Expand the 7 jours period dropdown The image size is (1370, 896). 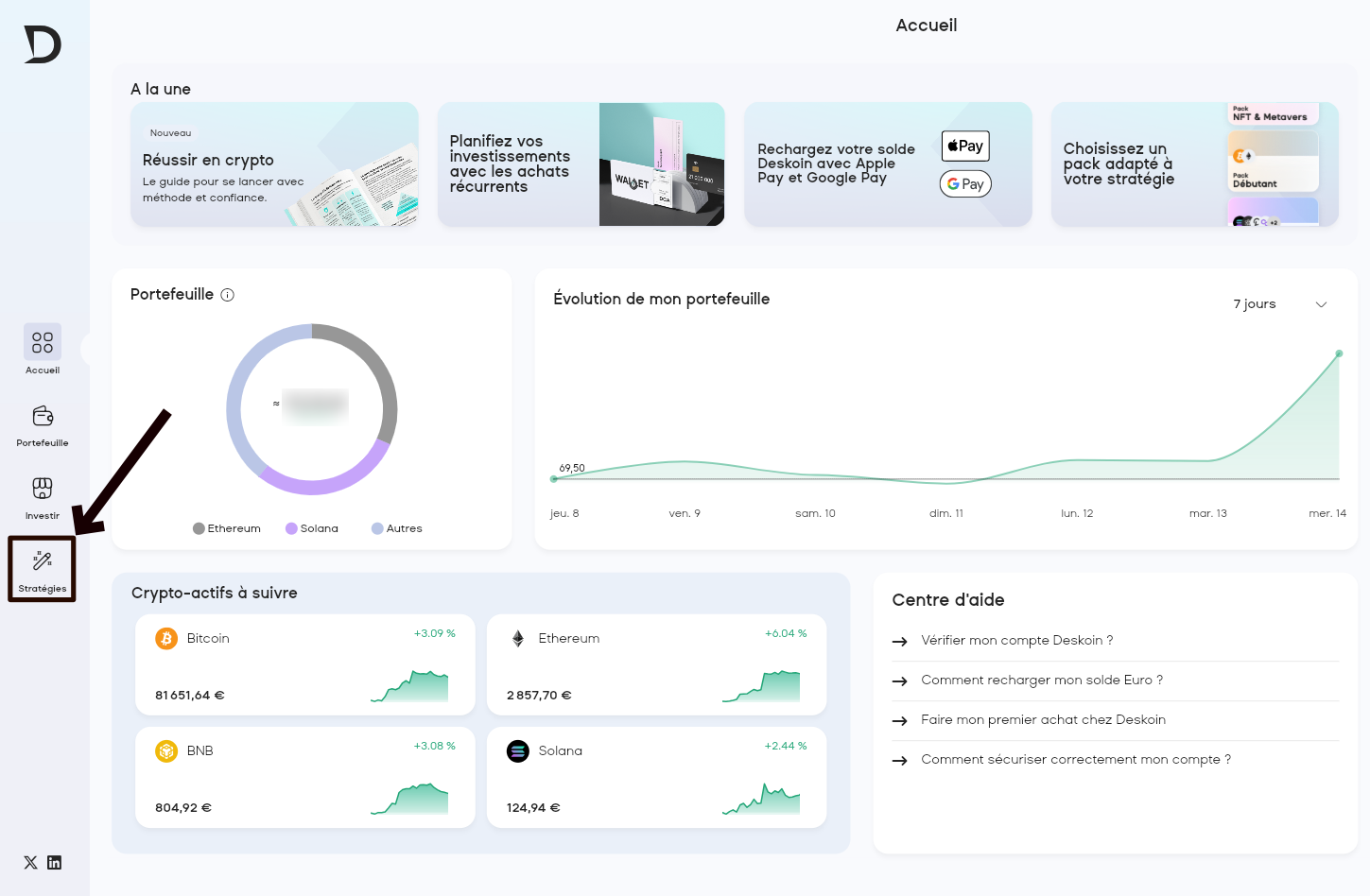coord(1255,304)
